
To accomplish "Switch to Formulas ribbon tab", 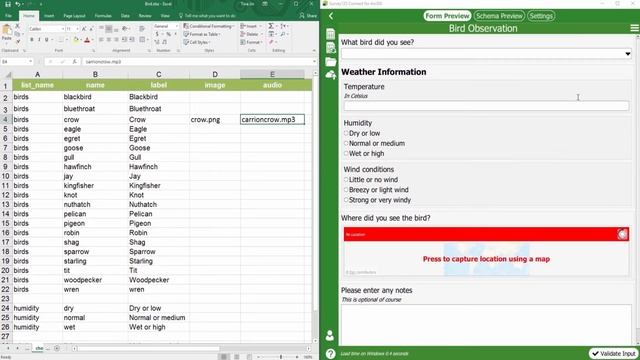I will coord(103,16).
